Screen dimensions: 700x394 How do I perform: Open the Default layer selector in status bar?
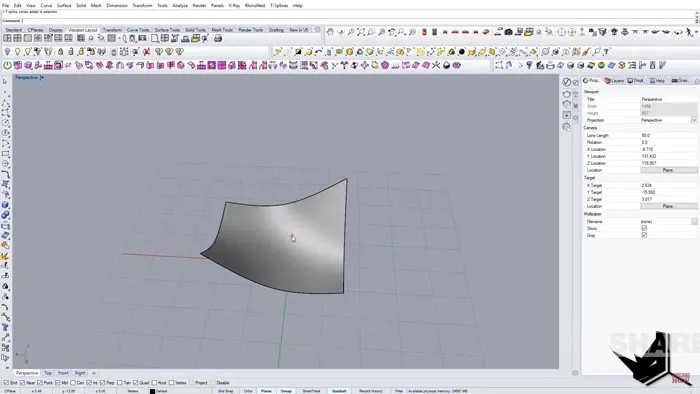coord(162,391)
